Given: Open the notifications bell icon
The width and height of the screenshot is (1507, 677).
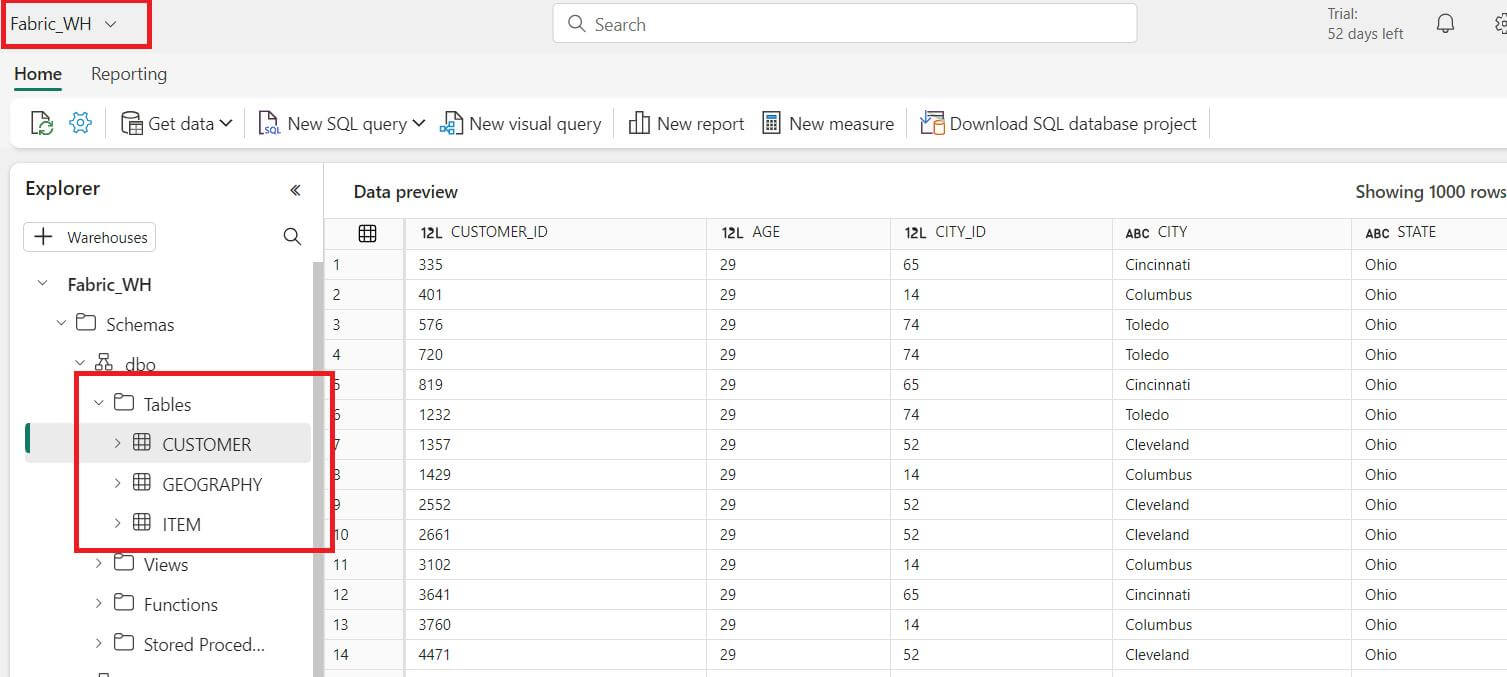Looking at the screenshot, I should [x=1445, y=23].
